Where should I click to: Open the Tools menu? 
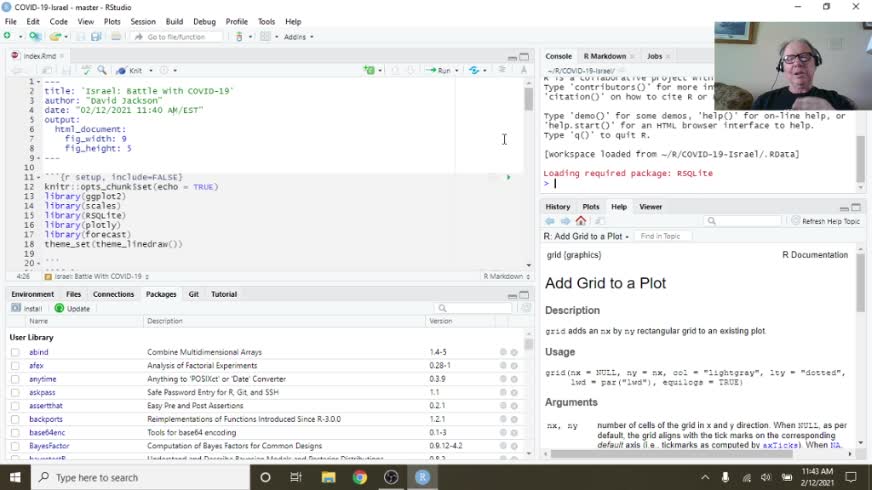point(266,22)
